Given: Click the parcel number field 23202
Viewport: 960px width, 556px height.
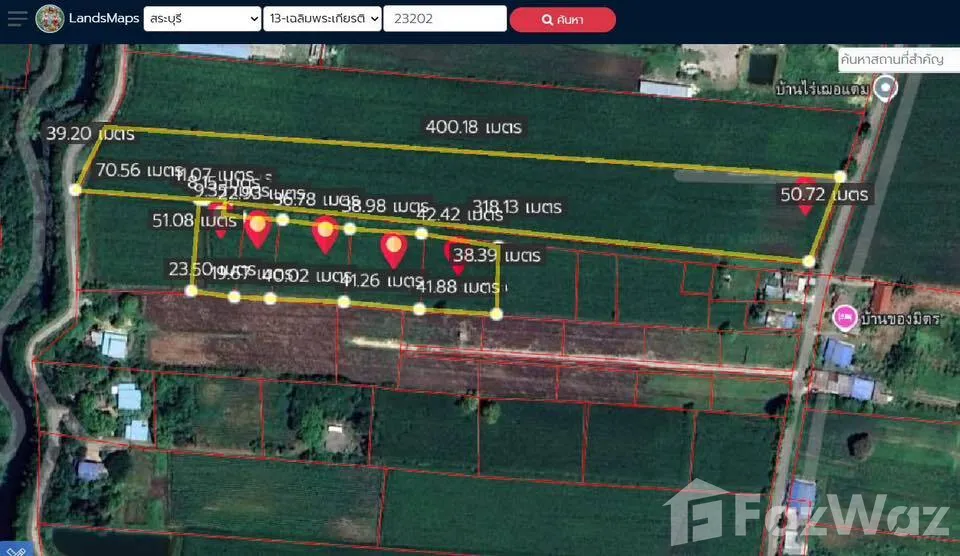Looking at the screenshot, I should pyautogui.click(x=444, y=19).
